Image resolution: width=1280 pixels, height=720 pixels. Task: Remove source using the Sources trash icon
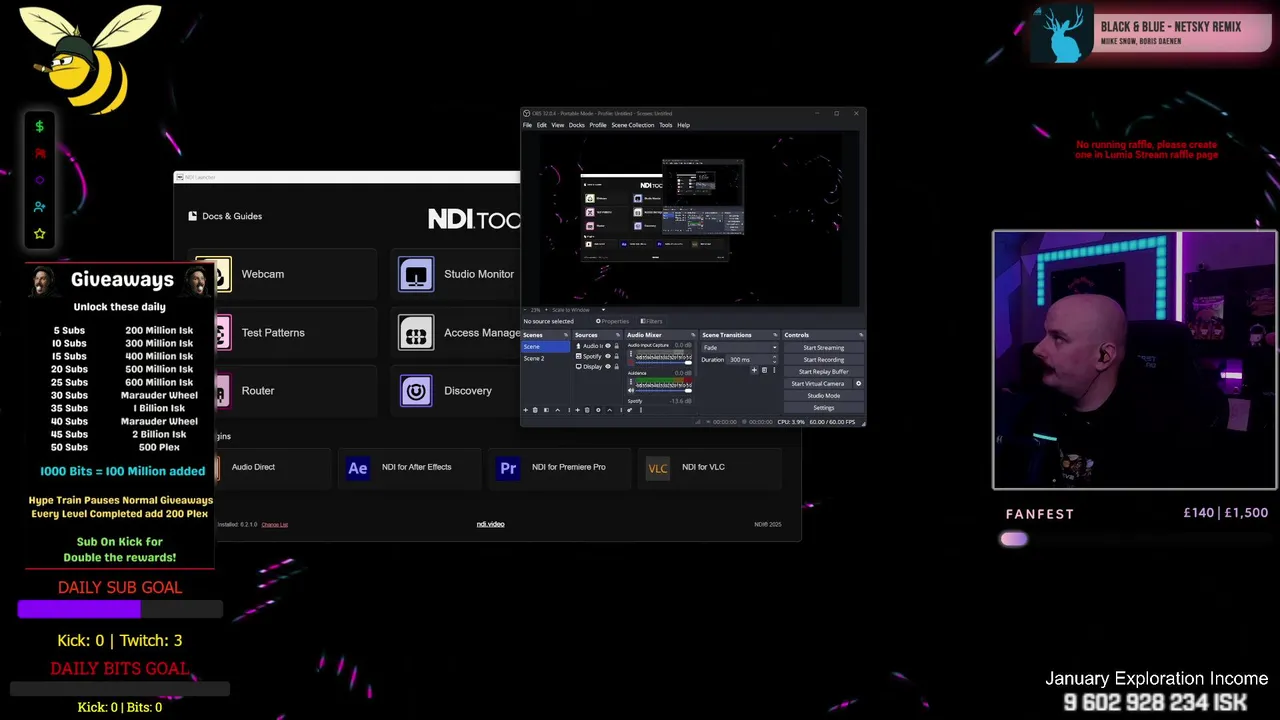[x=587, y=410]
